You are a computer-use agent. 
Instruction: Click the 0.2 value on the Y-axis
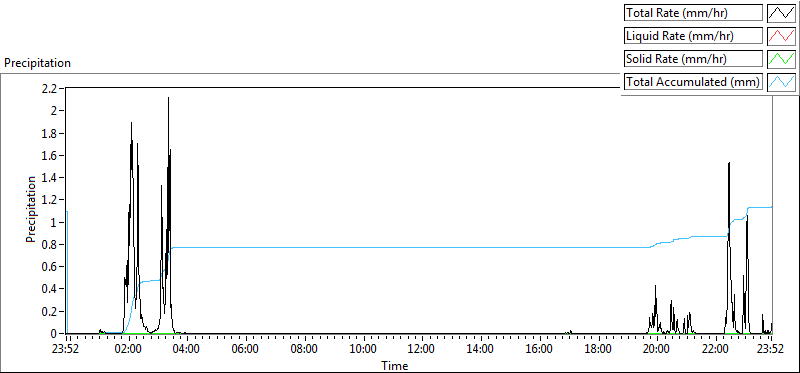coord(50,312)
